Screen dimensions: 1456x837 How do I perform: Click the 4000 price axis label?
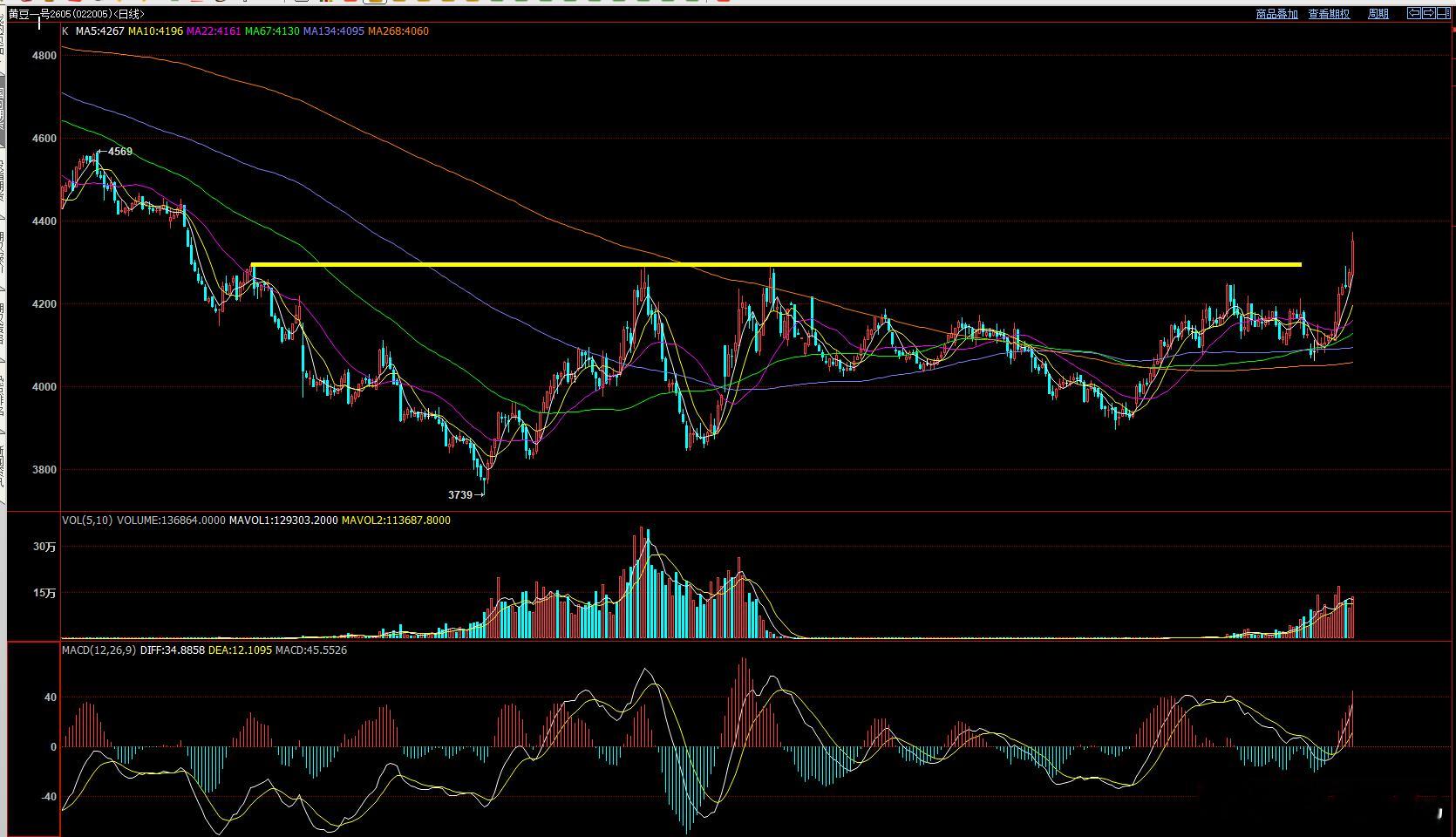(x=44, y=387)
